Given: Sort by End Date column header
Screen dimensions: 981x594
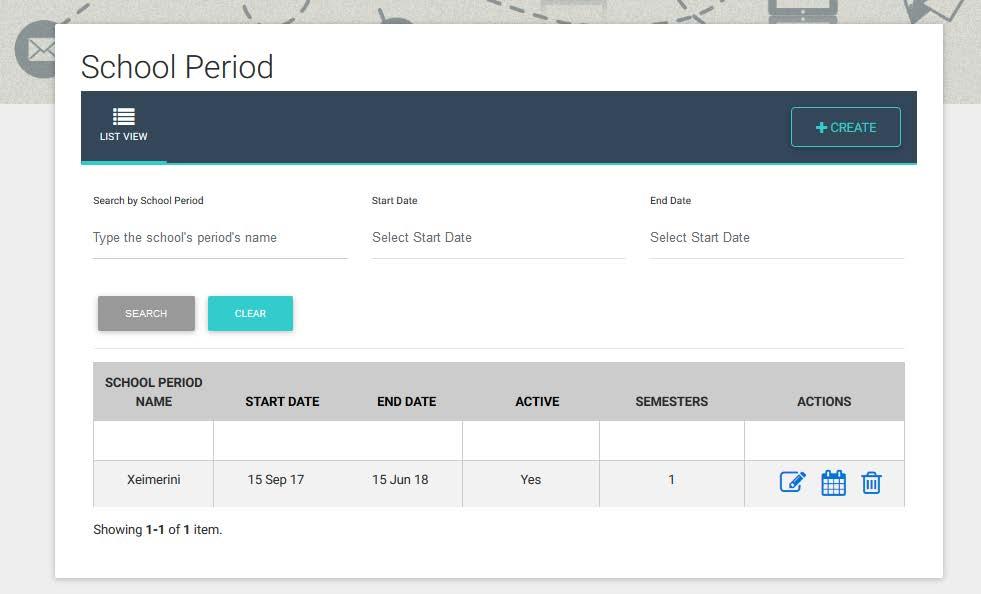Looking at the screenshot, I should [407, 401].
